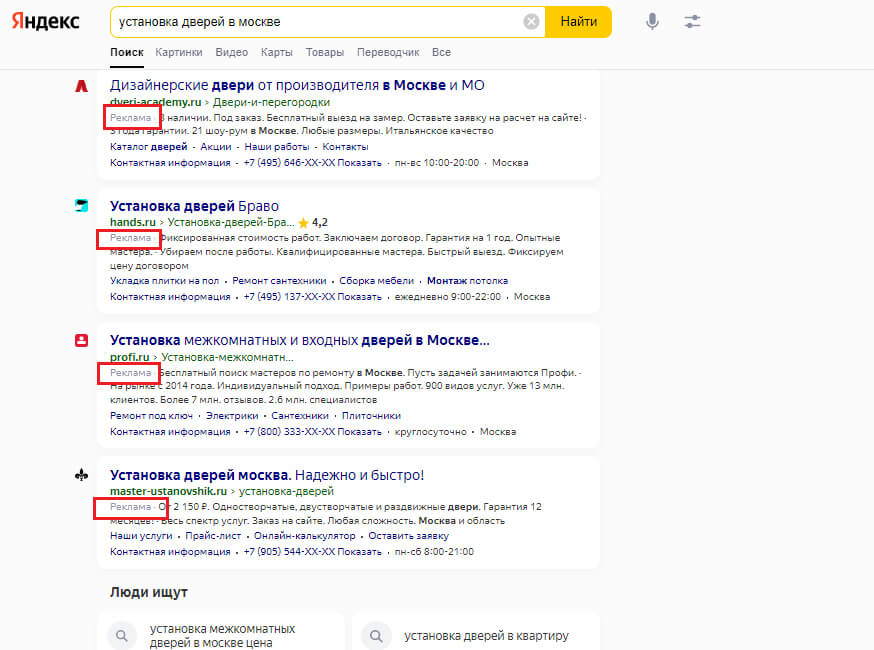The image size is (874, 650).
Task: Click the profi.ru domain link
Action: tap(129, 357)
